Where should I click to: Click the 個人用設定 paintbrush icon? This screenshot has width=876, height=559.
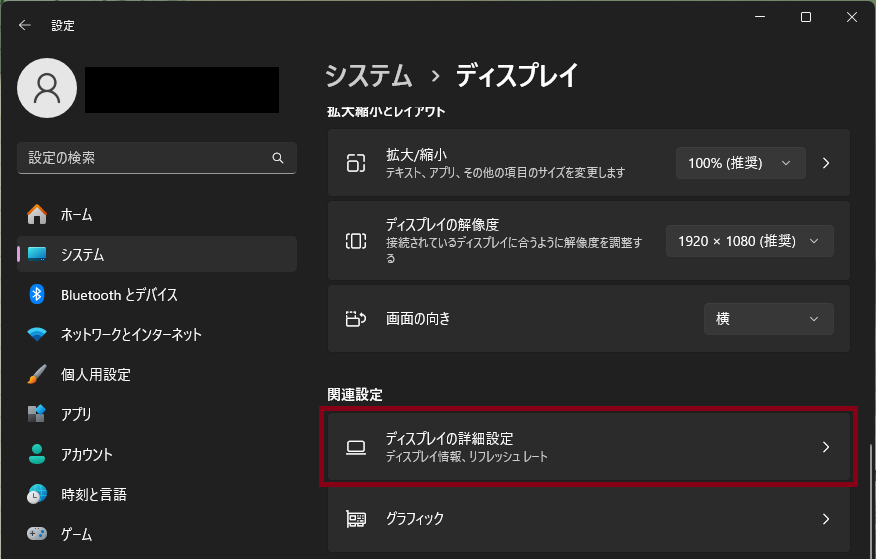point(37,374)
